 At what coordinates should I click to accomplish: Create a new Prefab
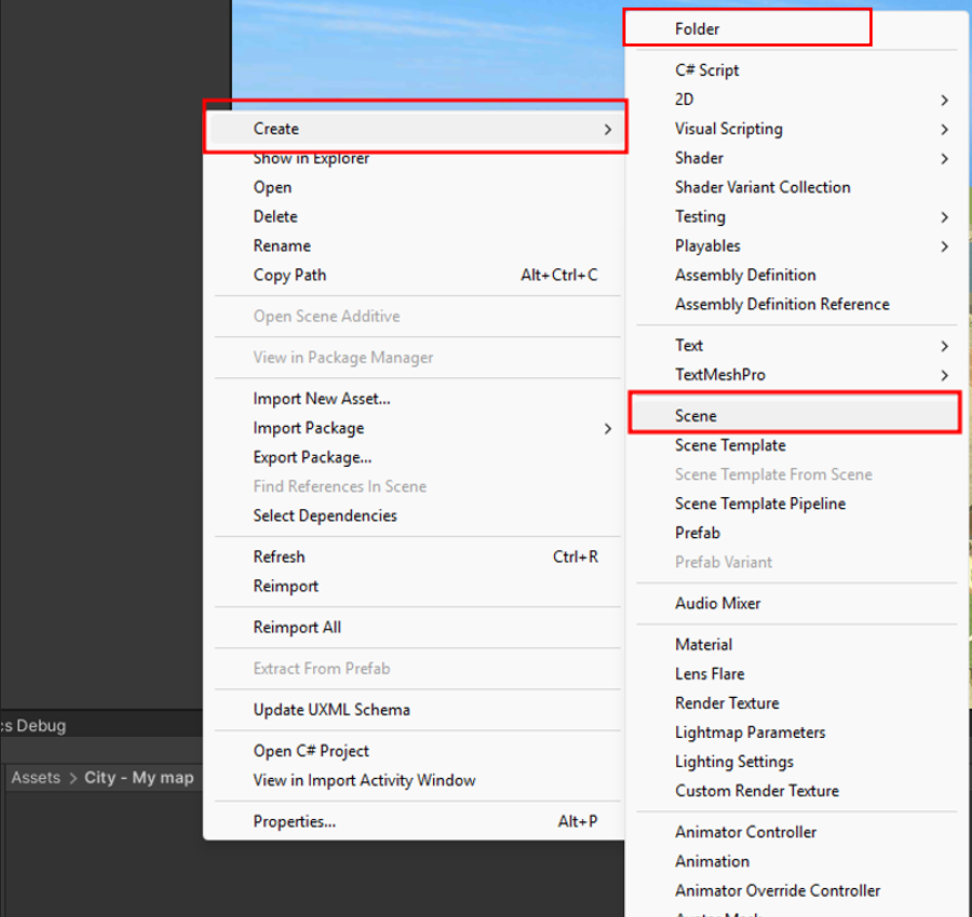(697, 533)
